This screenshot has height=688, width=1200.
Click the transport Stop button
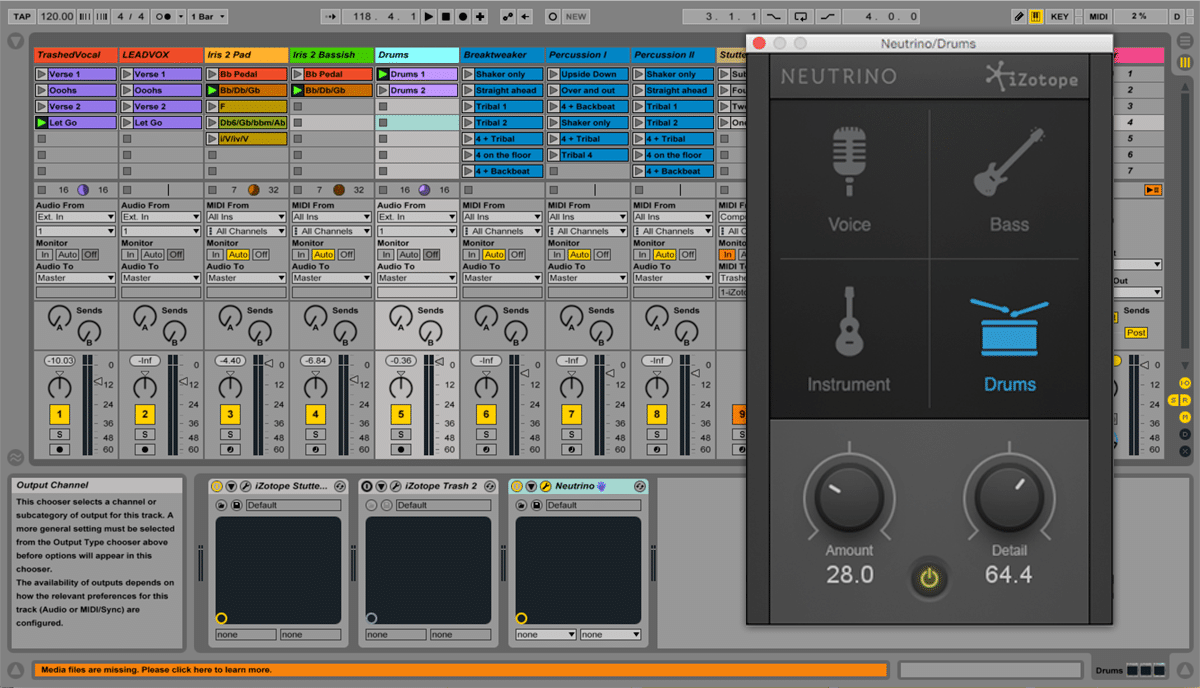(446, 17)
